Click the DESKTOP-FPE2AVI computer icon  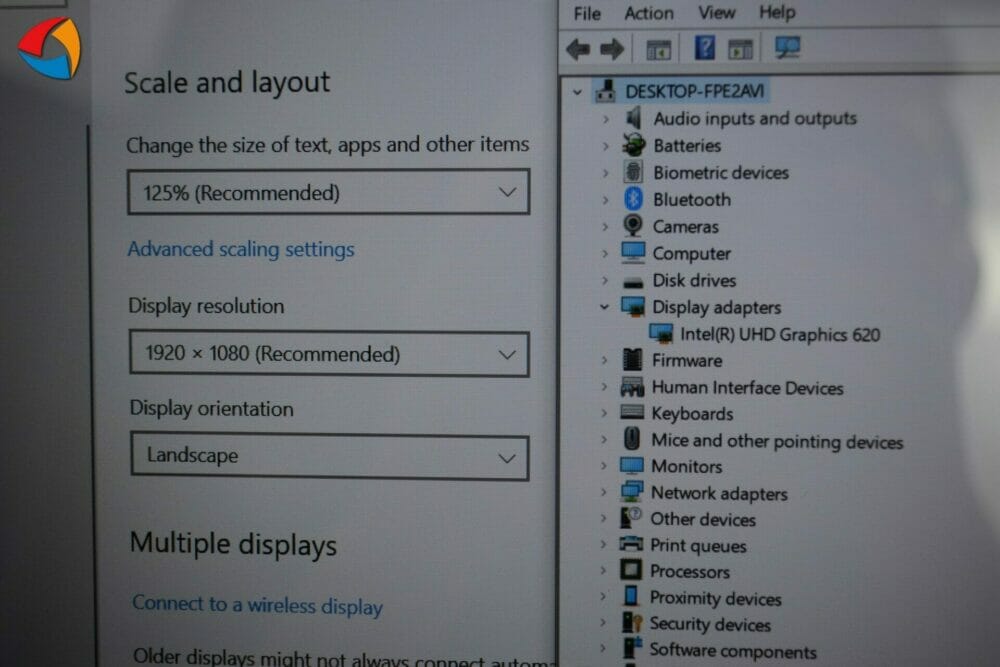pyautogui.click(x=605, y=92)
